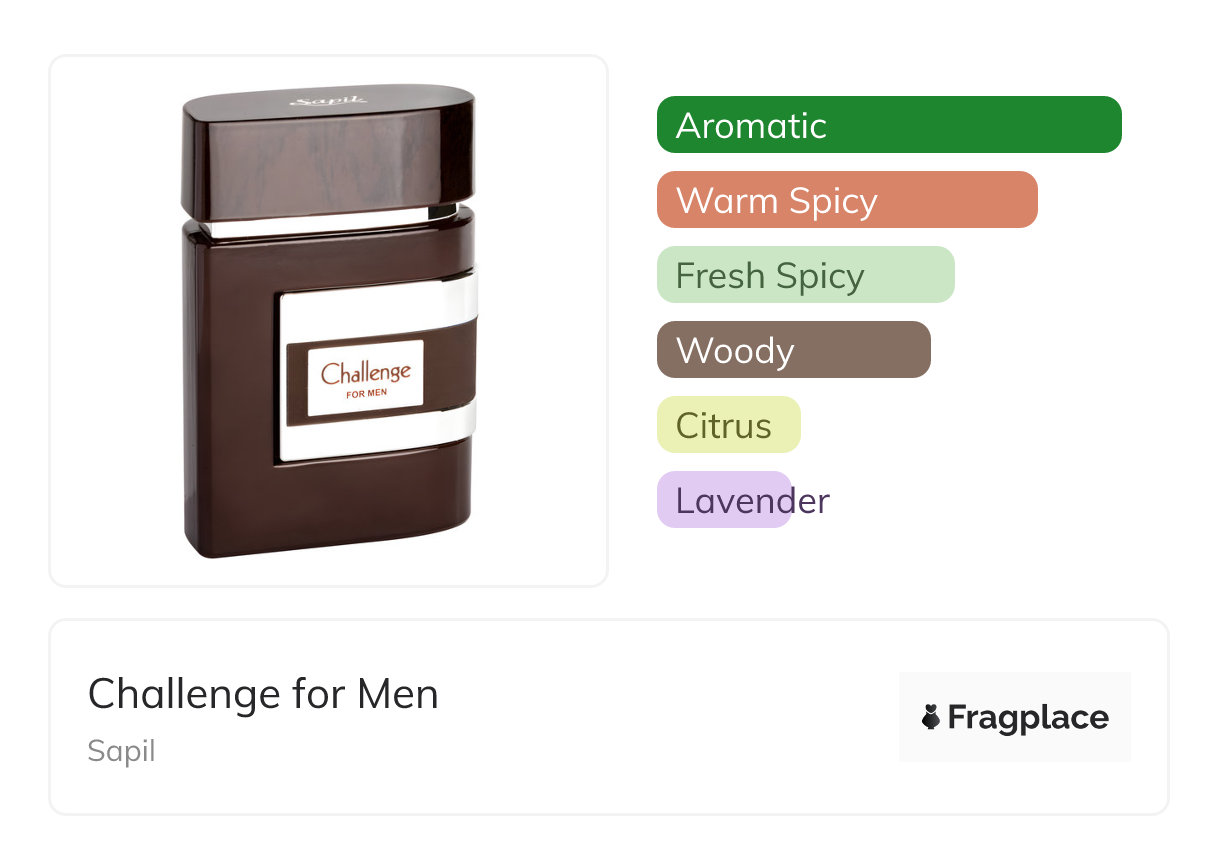The height and width of the screenshot is (864, 1218).
Task: Open the Challenge perfume bottle image
Action: pos(329,321)
